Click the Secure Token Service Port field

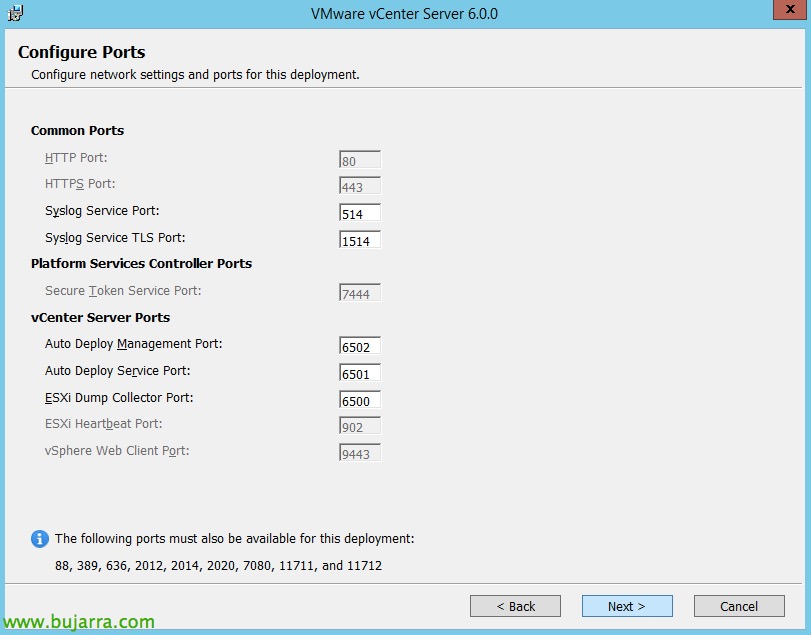[360, 293]
